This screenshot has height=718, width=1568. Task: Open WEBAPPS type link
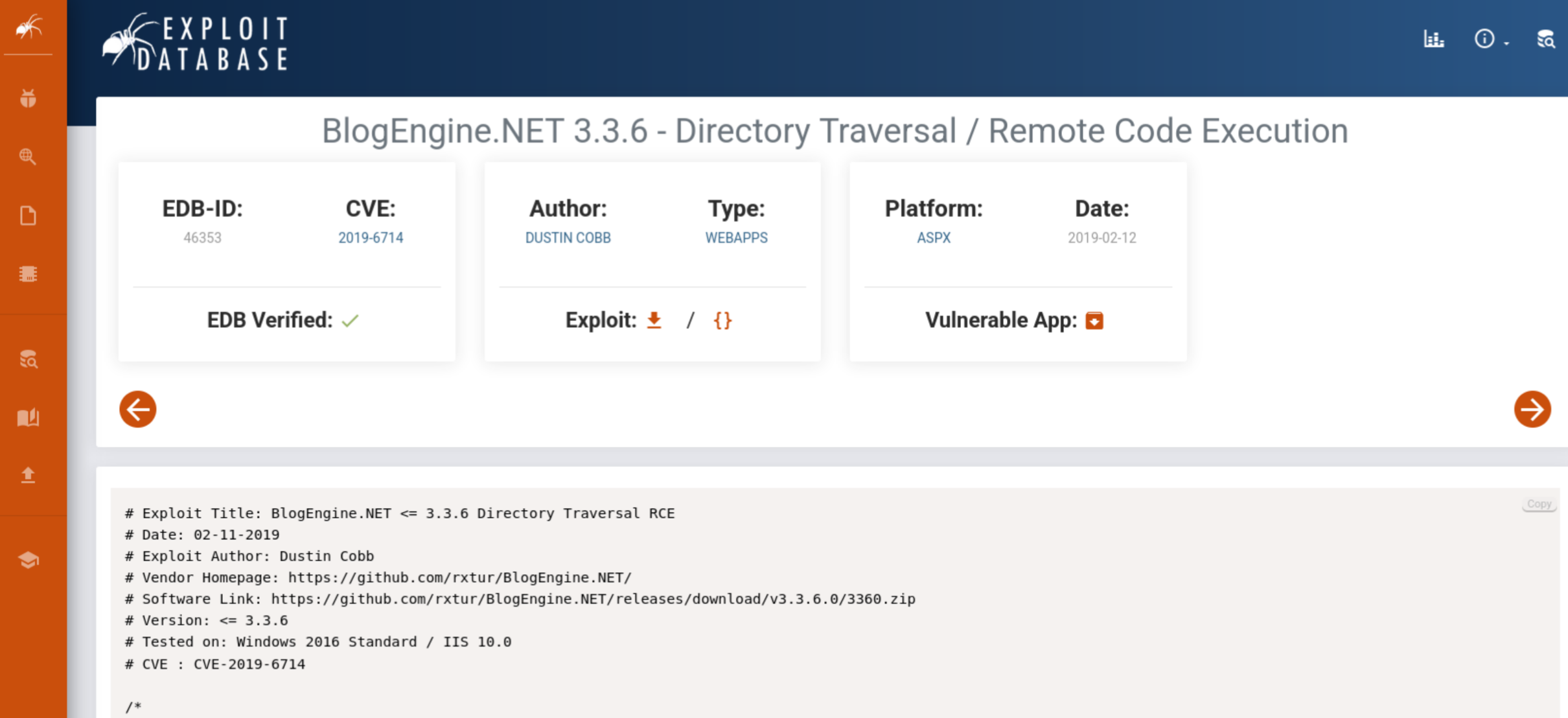click(x=736, y=238)
